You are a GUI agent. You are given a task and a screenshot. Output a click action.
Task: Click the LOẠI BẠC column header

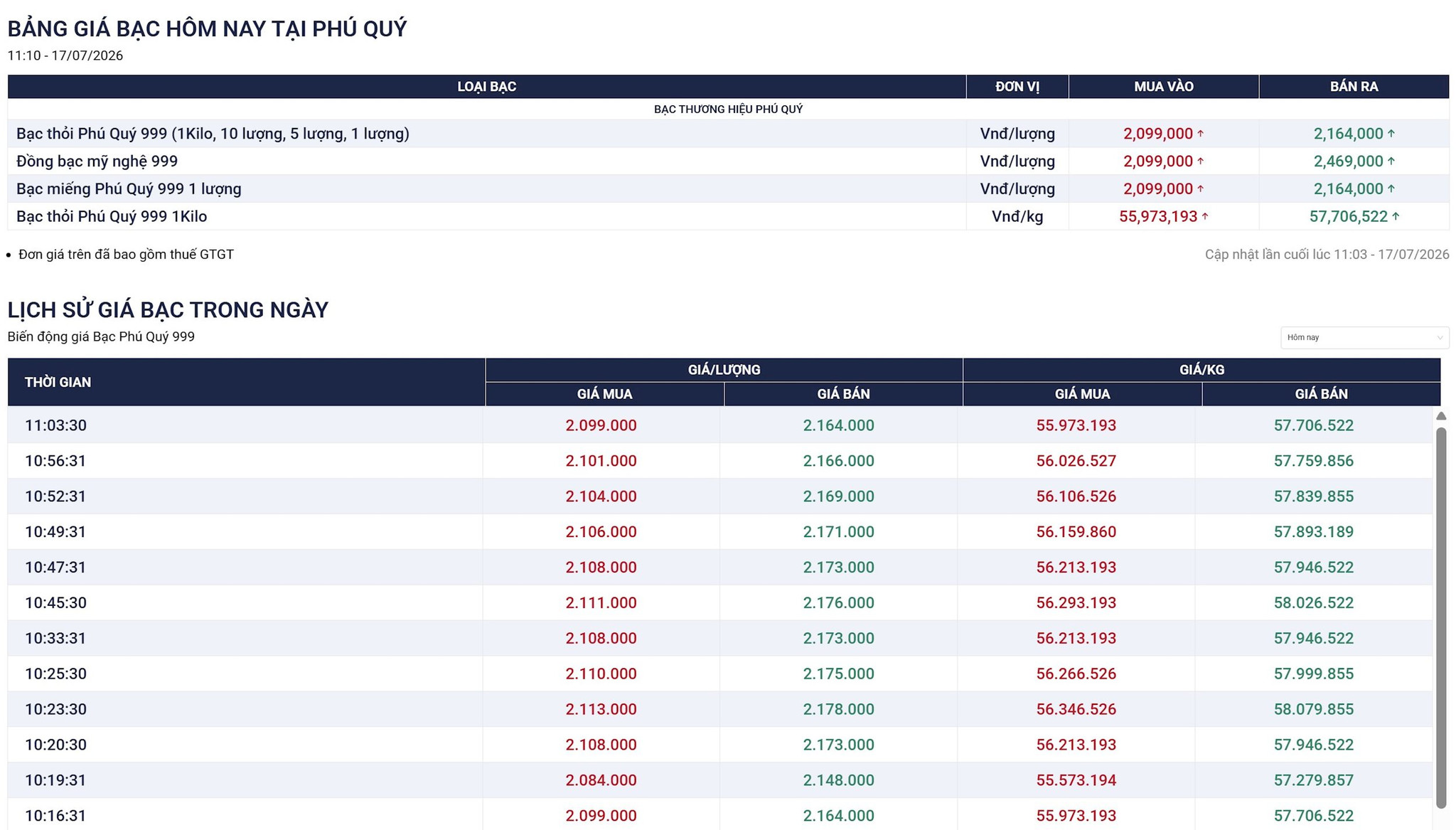tap(487, 87)
